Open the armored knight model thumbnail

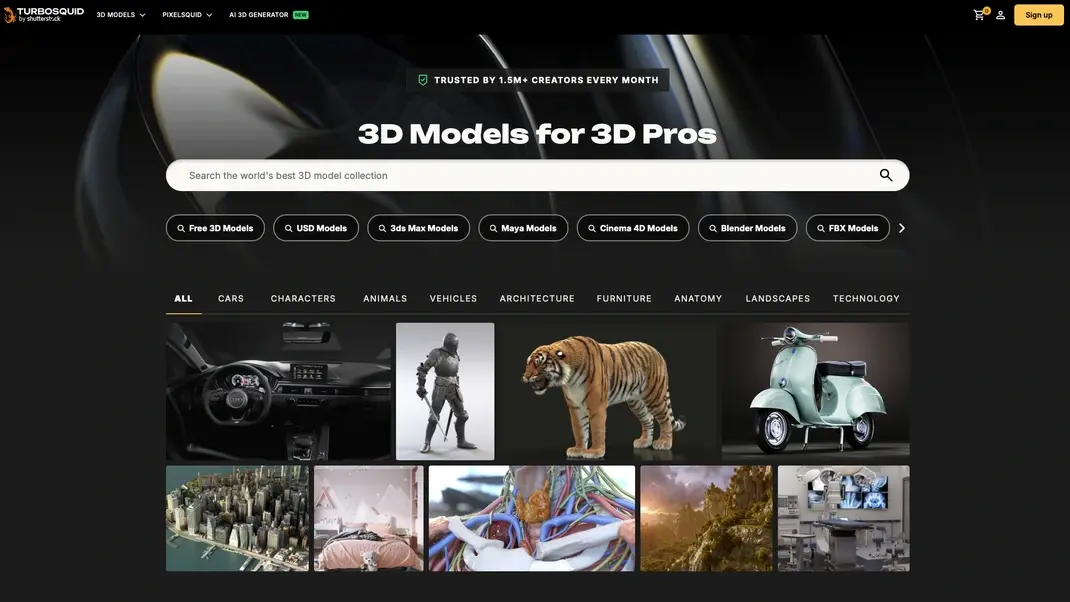click(x=445, y=391)
